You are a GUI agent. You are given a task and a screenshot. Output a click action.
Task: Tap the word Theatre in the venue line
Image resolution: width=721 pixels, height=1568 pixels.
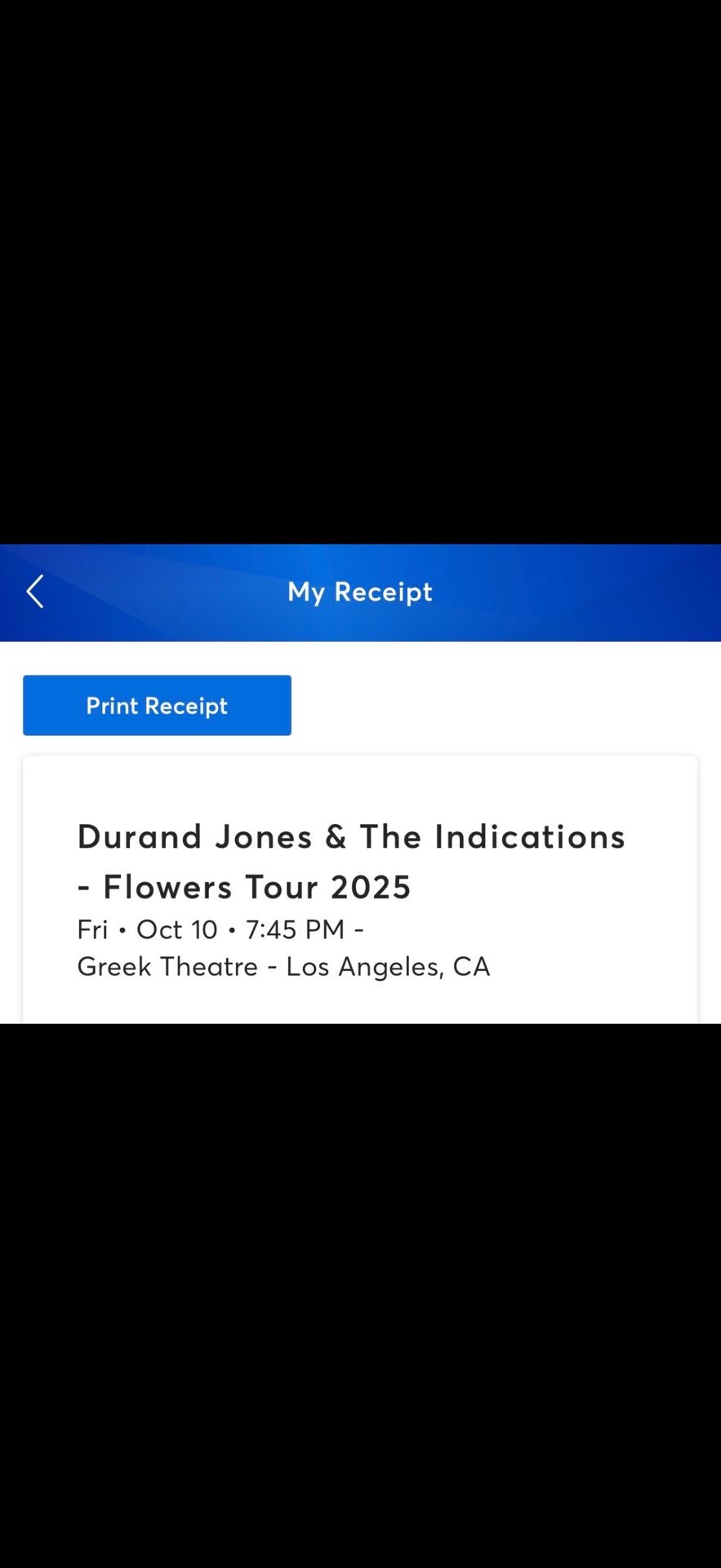(x=208, y=967)
